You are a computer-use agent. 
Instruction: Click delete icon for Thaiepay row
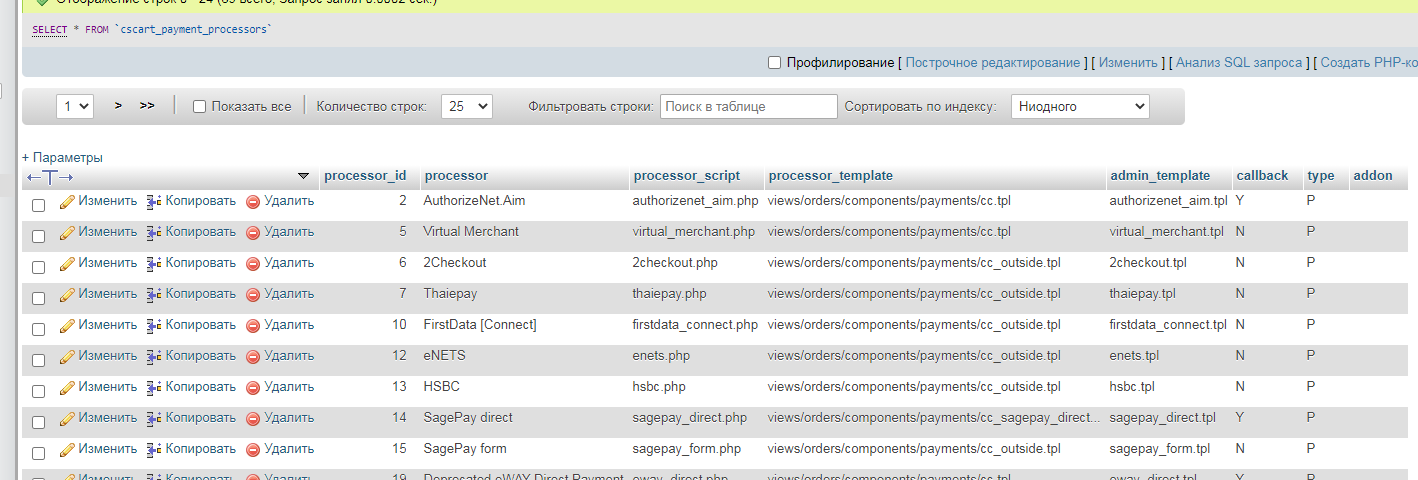(253, 294)
